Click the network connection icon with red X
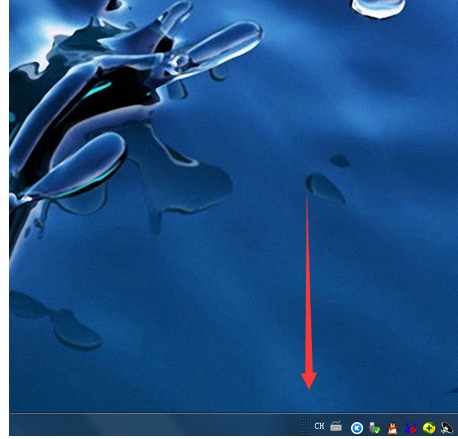This screenshot has height=439, width=458. coord(411,428)
